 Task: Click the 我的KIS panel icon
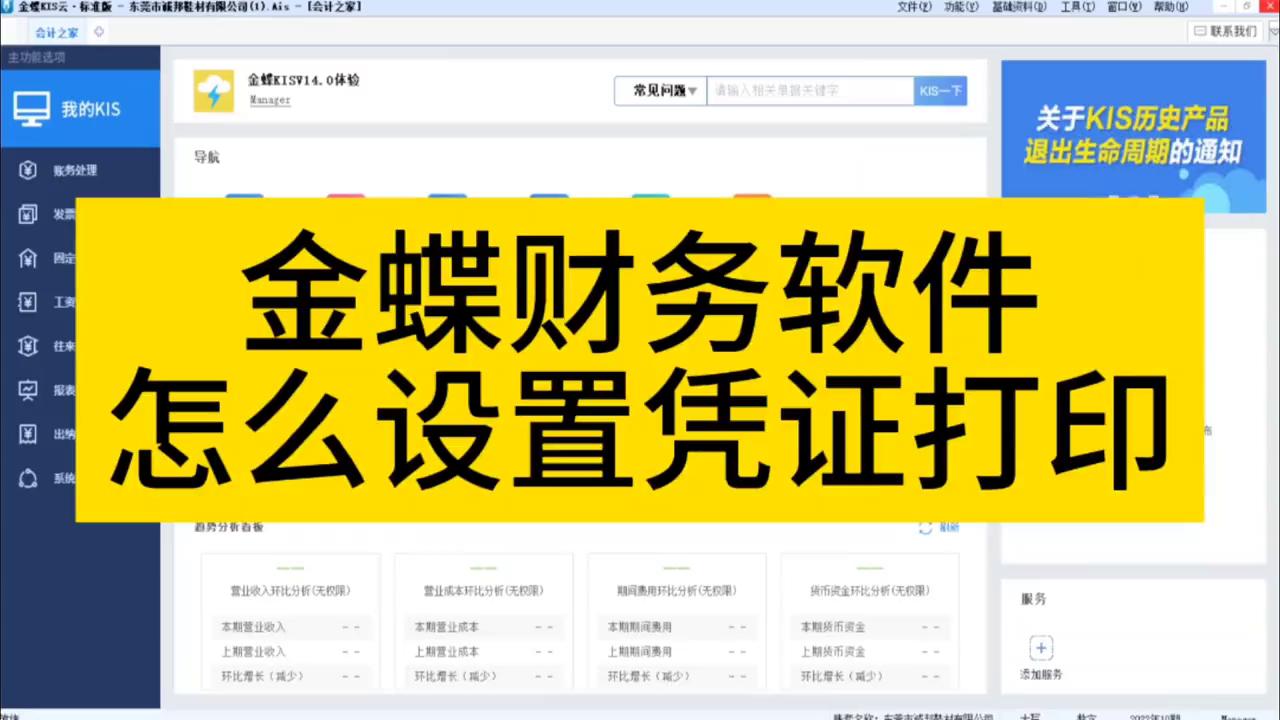pos(31,108)
